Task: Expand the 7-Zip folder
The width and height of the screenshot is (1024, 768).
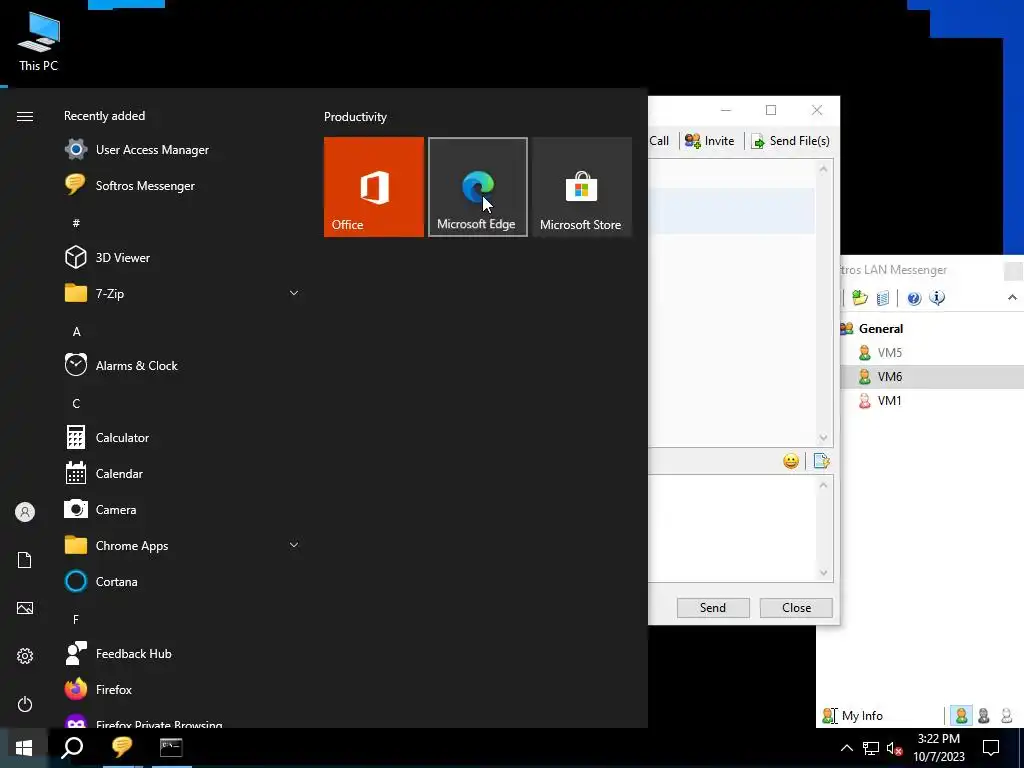Action: pos(294,293)
